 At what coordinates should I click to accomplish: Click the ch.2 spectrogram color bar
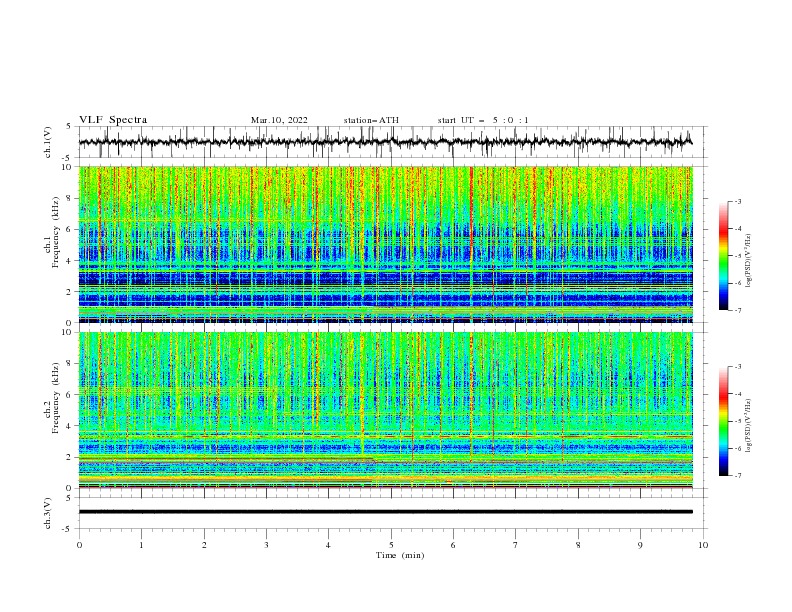[723, 421]
